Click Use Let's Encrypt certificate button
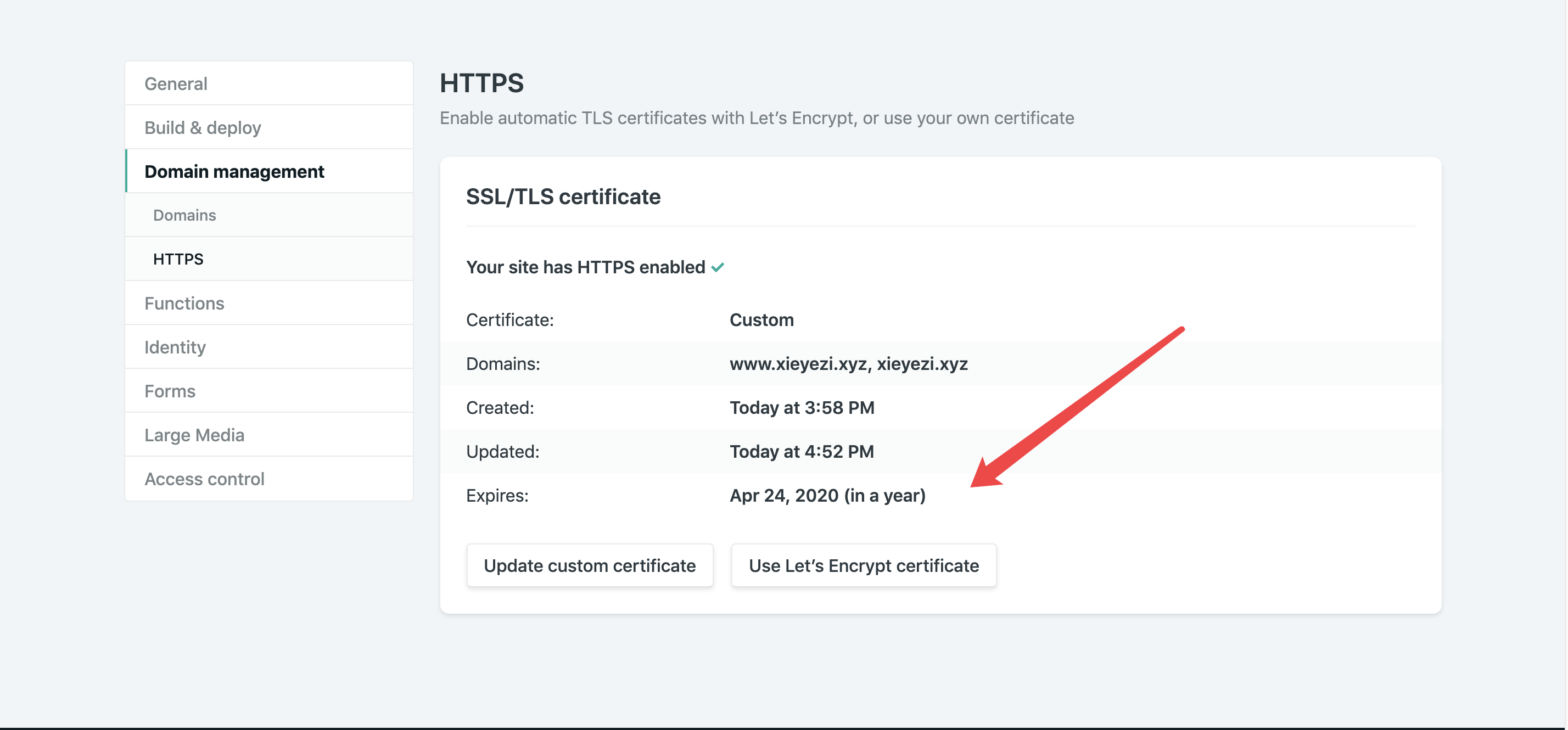The width and height of the screenshot is (1568, 730). pos(863,566)
